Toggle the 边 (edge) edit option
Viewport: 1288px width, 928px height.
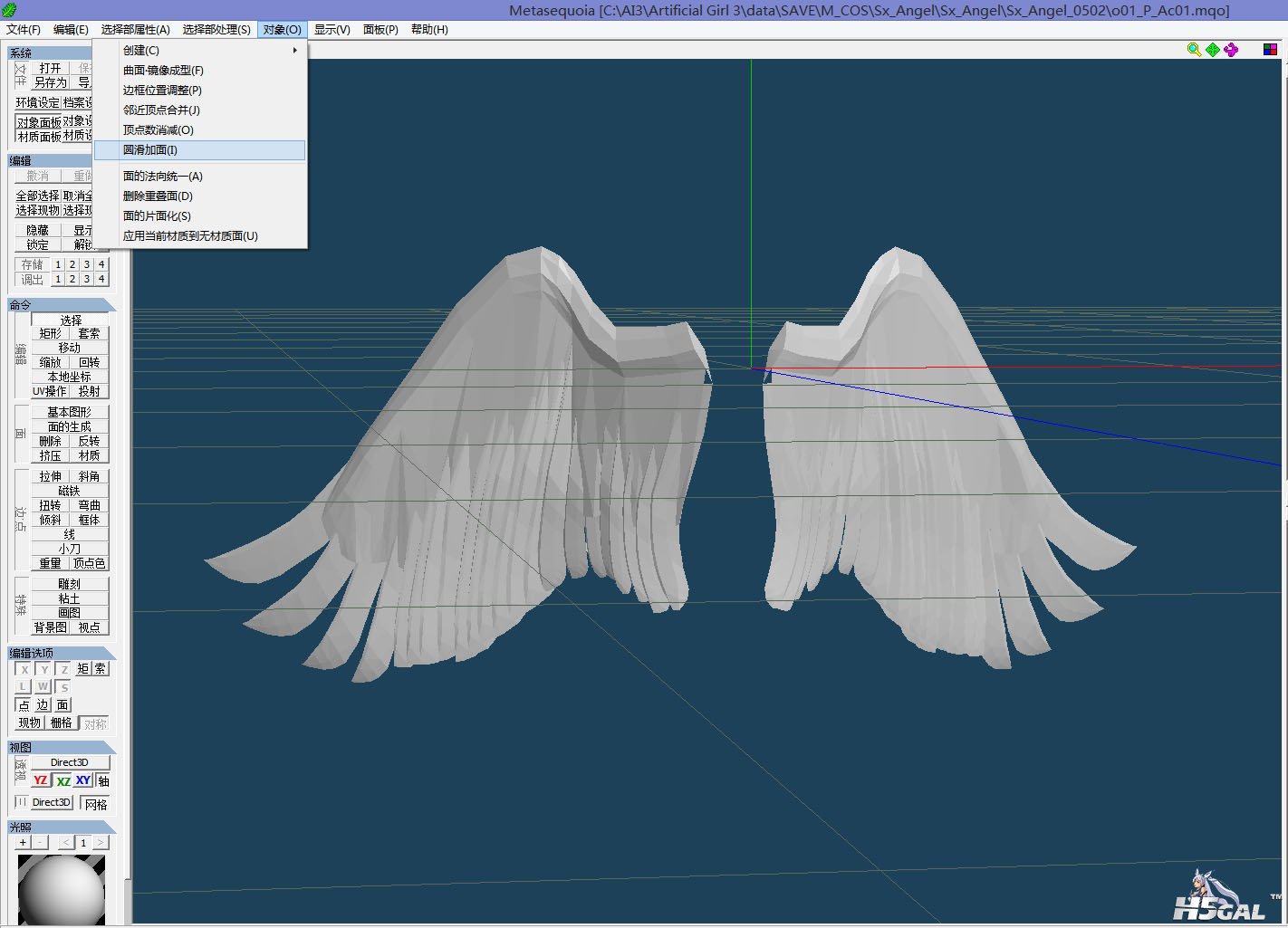tap(43, 704)
